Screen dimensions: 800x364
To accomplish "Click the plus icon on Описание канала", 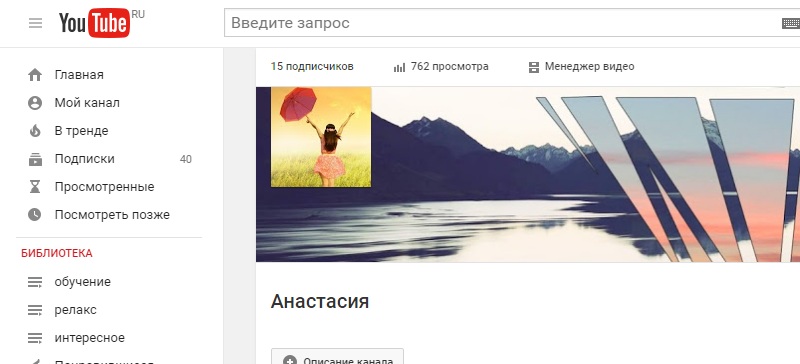I will point(289,359).
